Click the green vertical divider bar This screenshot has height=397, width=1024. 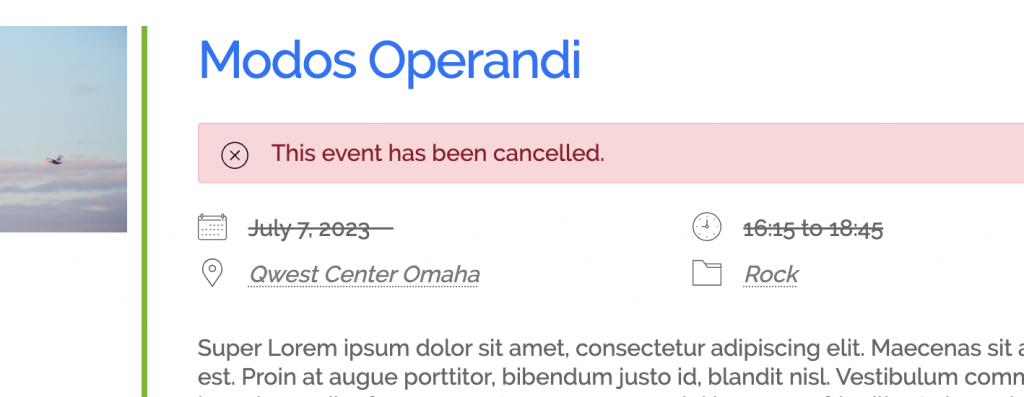144,212
